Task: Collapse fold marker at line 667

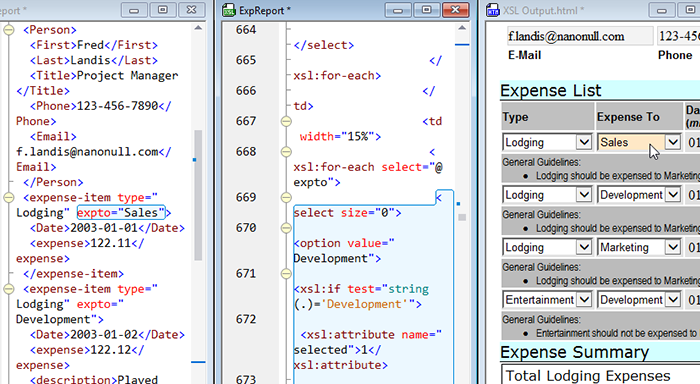Action: [286, 121]
